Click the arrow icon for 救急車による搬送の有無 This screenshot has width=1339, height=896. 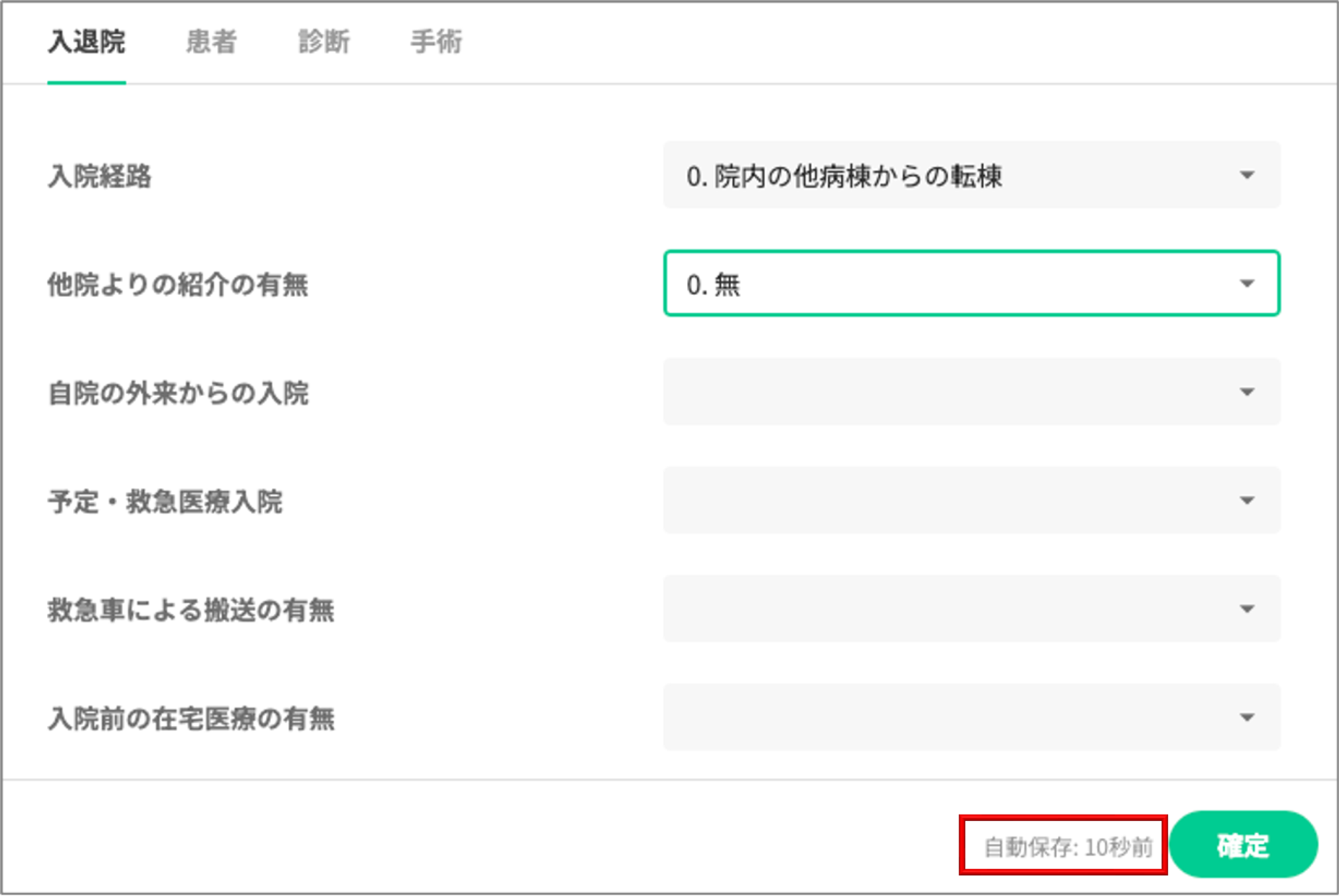pyautogui.click(x=1247, y=609)
